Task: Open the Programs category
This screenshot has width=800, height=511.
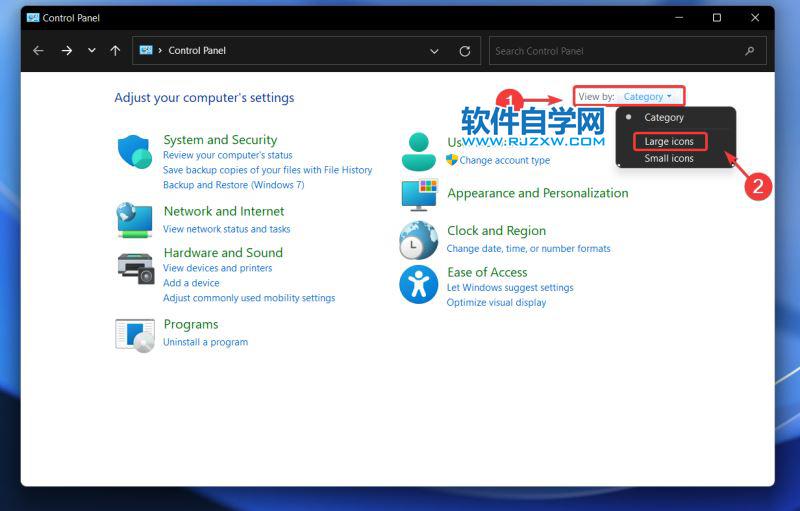Action: pos(191,324)
